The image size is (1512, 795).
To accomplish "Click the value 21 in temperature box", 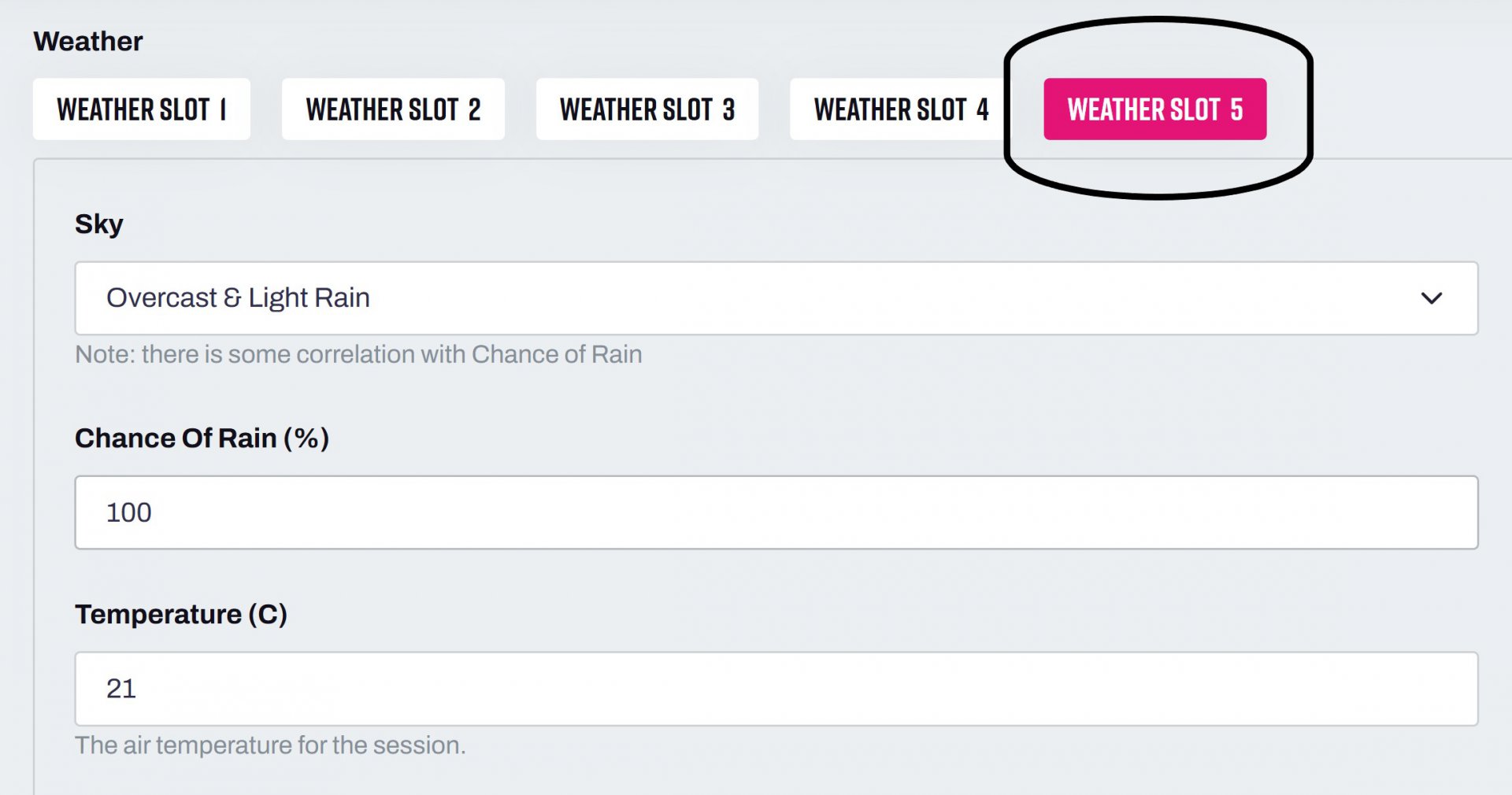I will 121,690.
